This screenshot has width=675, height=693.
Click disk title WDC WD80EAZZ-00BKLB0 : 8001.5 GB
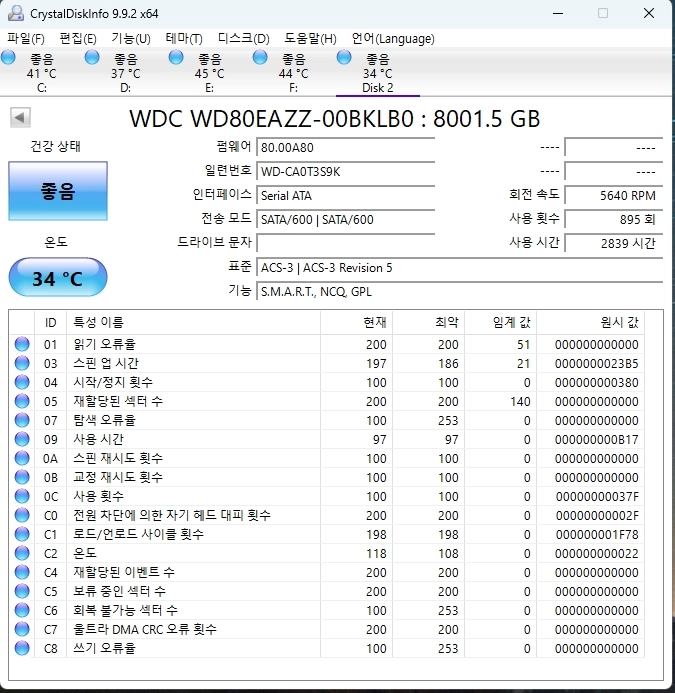point(335,119)
